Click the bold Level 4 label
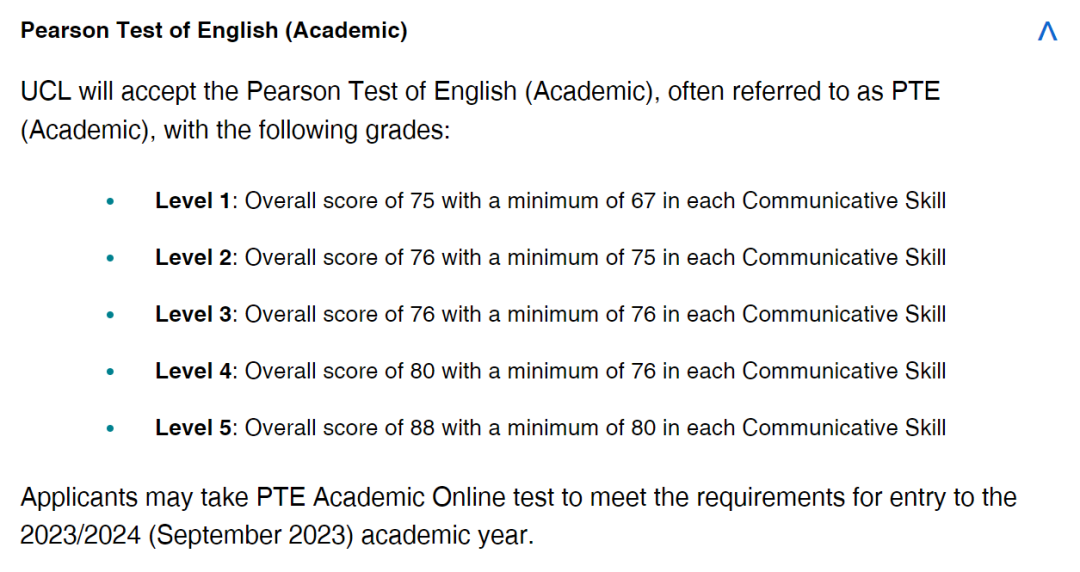The image size is (1080, 572). point(193,371)
